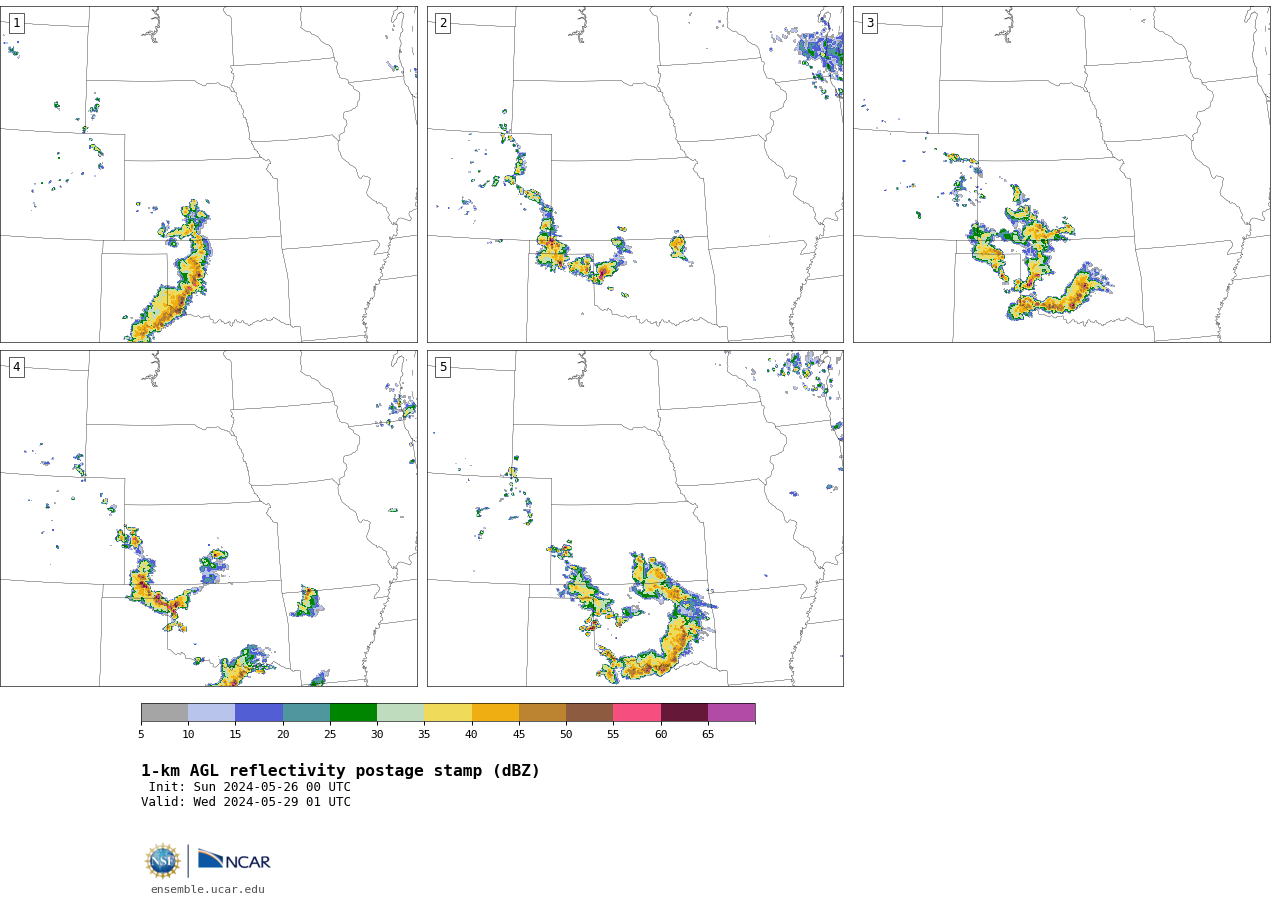The image size is (1280, 901).
Task: Click the ensemble.ucar.edu text
Action: click(208, 889)
